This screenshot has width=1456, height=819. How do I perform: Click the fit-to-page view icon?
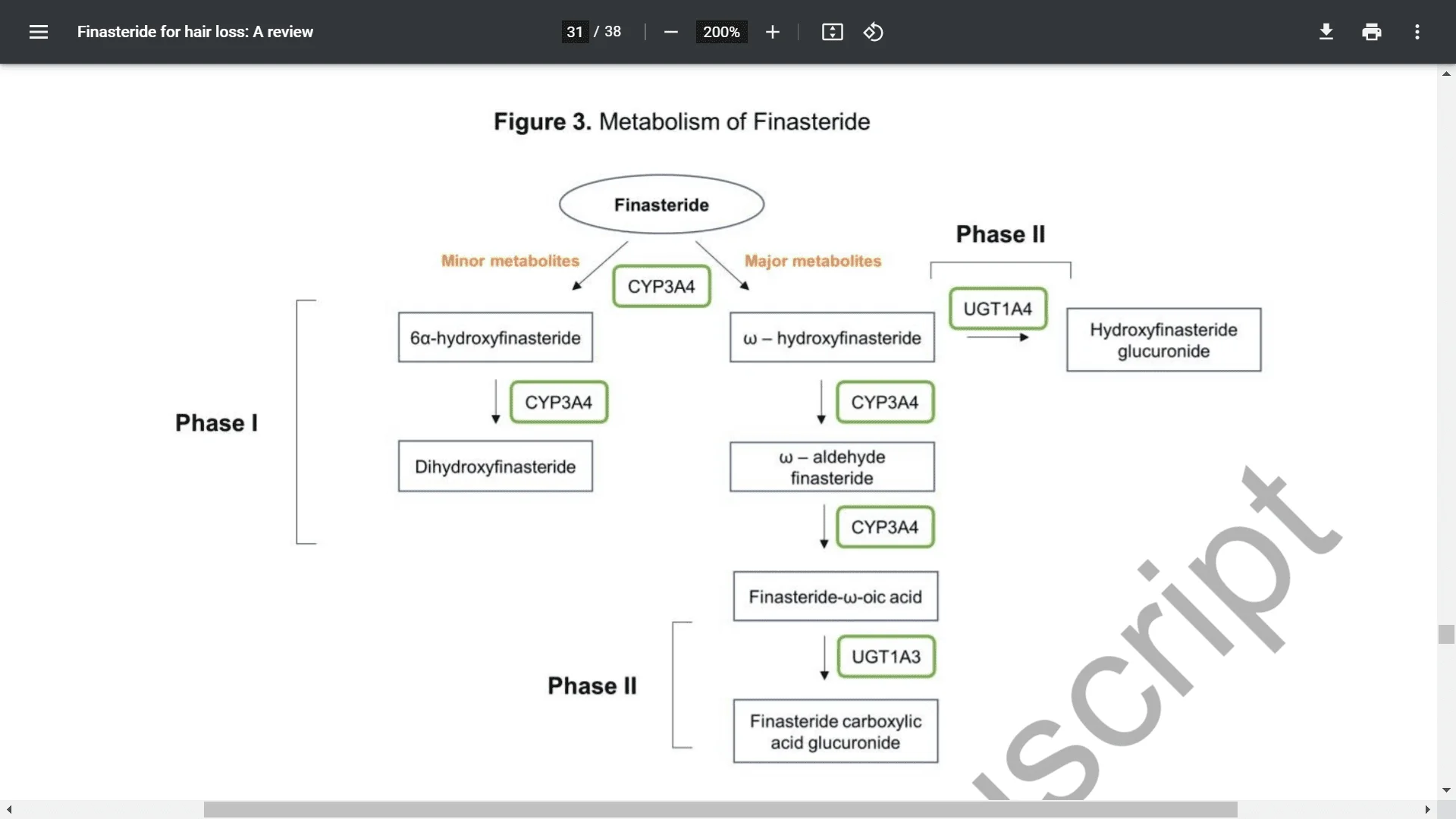[831, 32]
